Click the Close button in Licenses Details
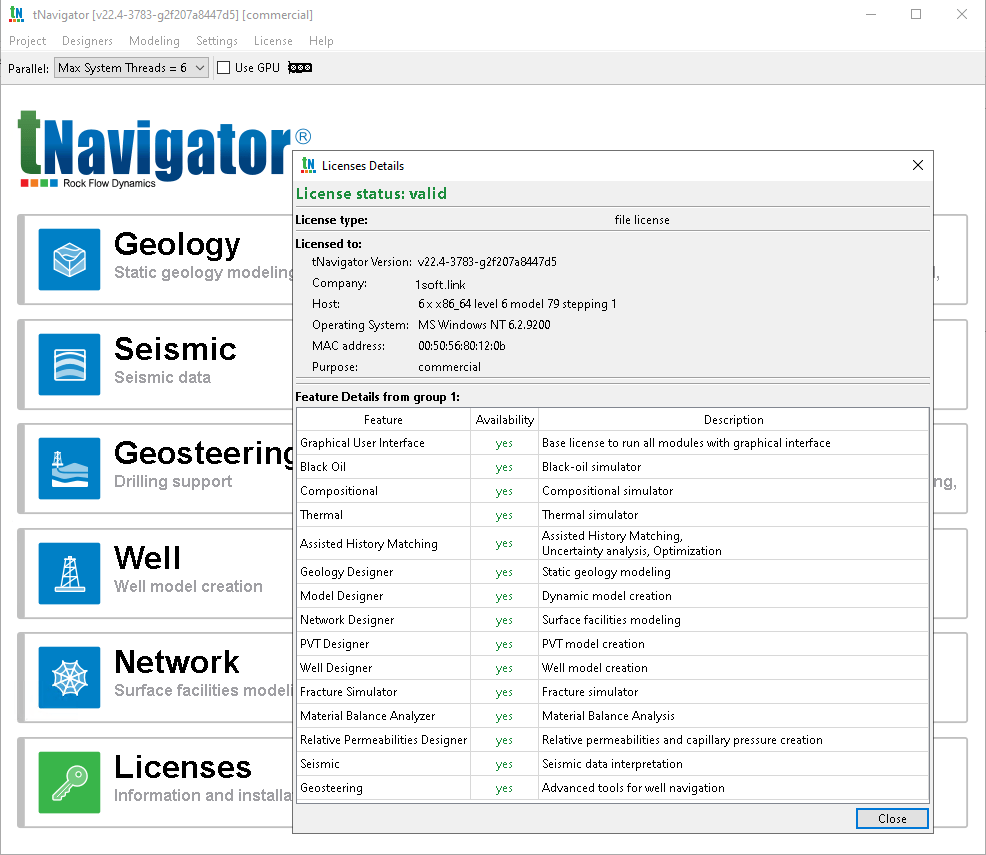This screenshot has height=855, width=986. tap(892, 819)
